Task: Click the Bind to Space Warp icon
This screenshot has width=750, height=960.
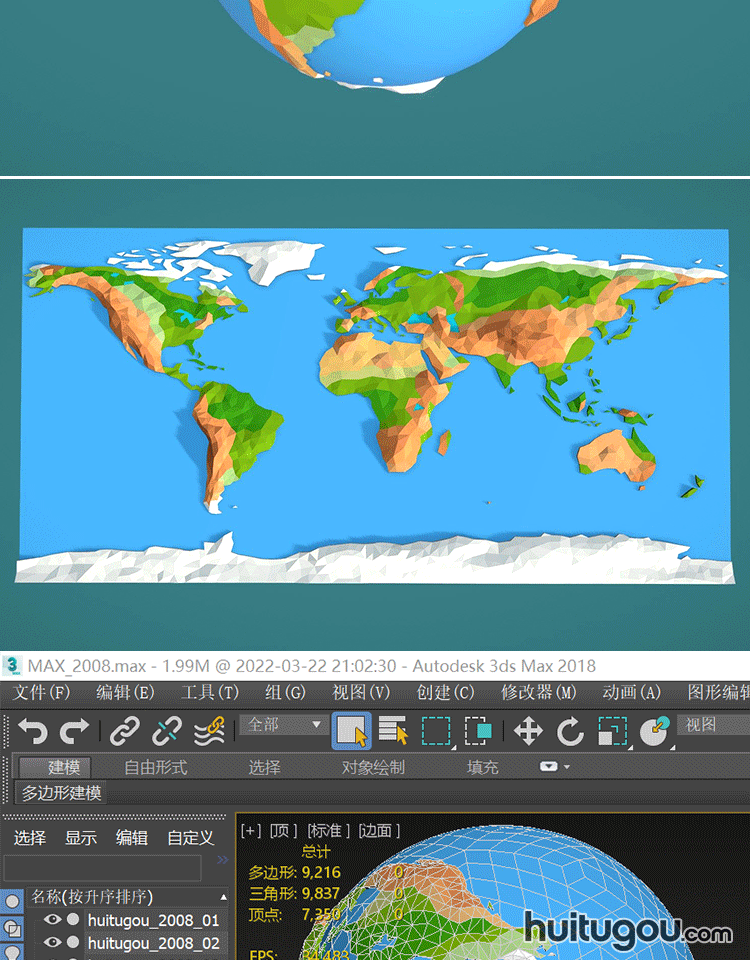Action: (208, 731)
